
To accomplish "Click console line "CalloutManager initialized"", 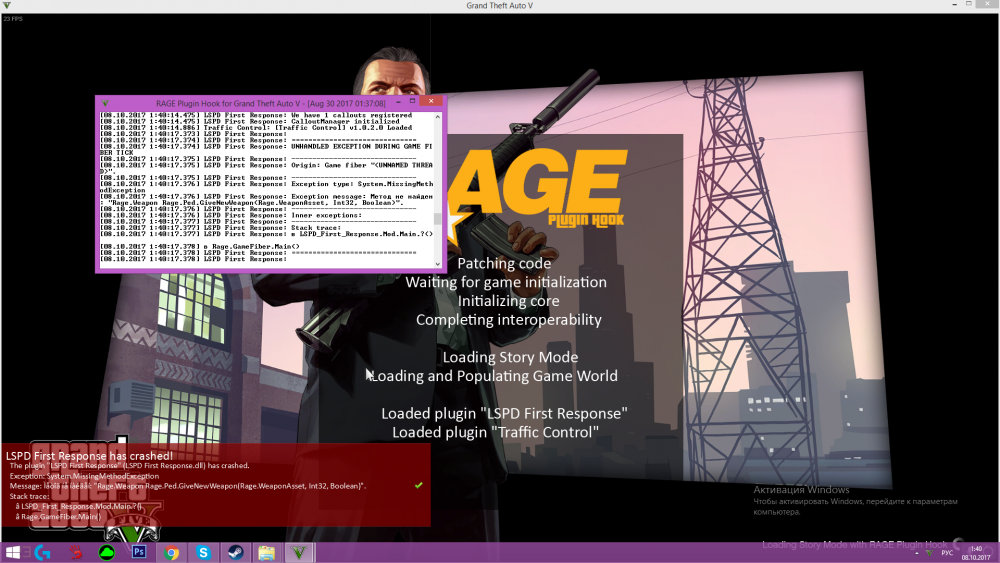I will pos(250,121).
